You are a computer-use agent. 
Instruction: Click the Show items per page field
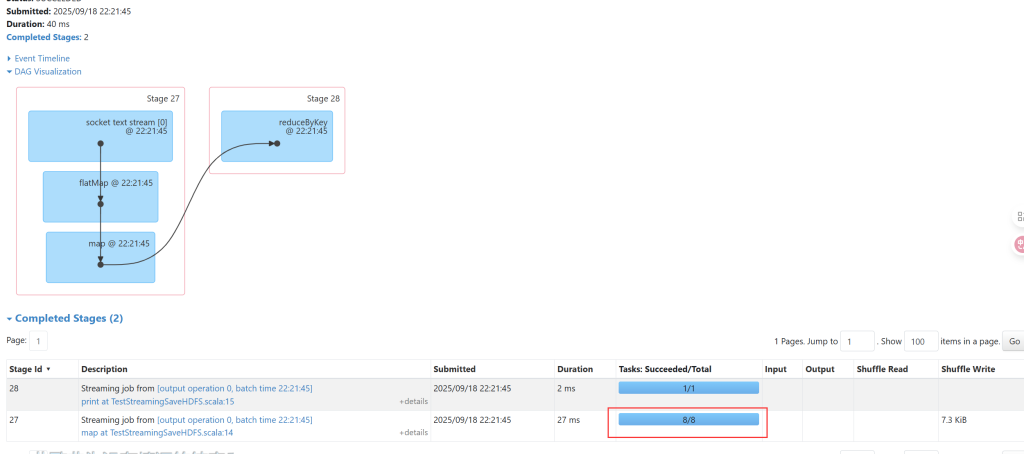pyautogui.click(x=921, y=341)
